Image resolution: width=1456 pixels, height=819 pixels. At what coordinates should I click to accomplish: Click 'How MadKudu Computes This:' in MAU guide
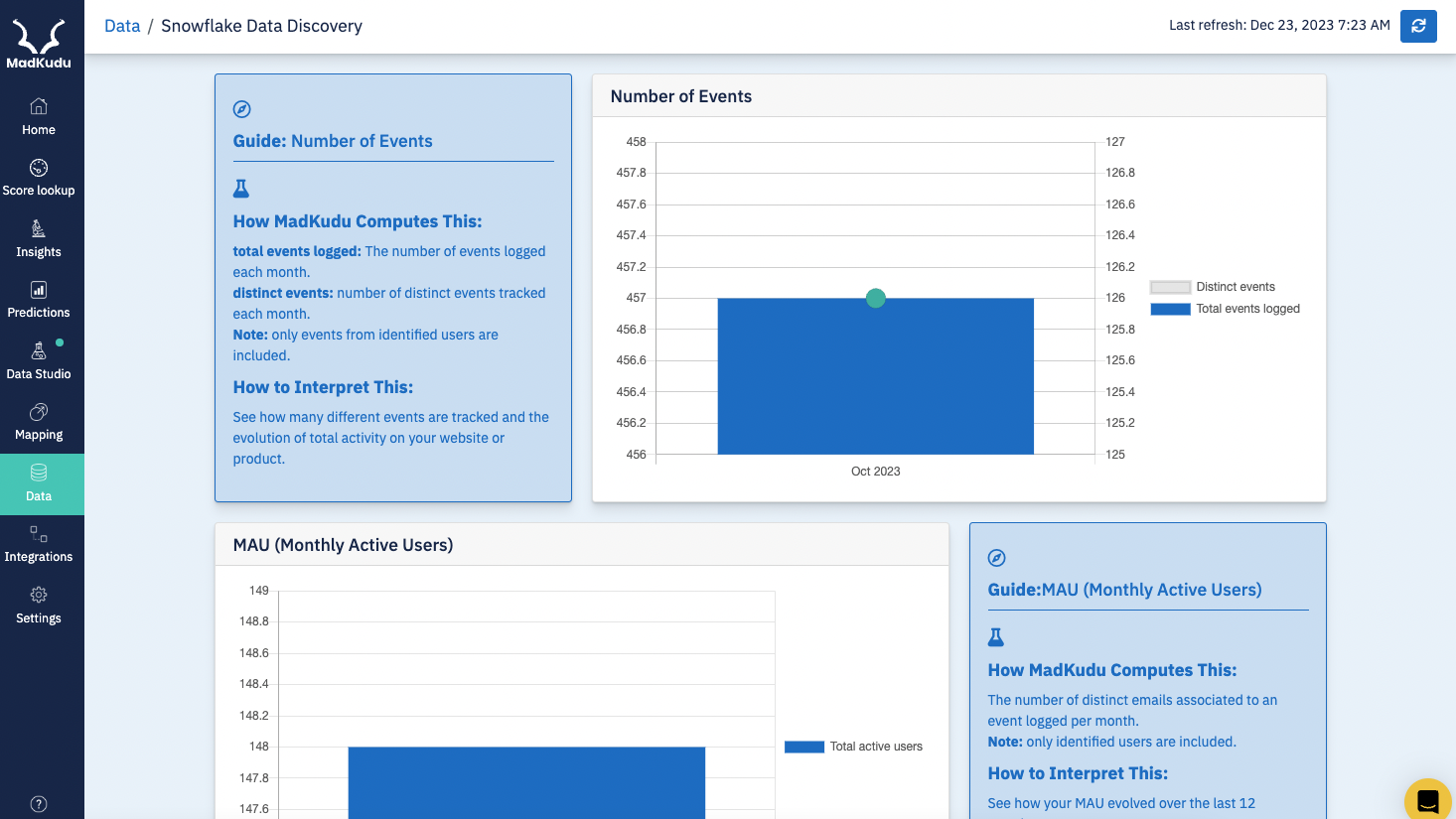pyautogui.click(x=1112, y=670)
